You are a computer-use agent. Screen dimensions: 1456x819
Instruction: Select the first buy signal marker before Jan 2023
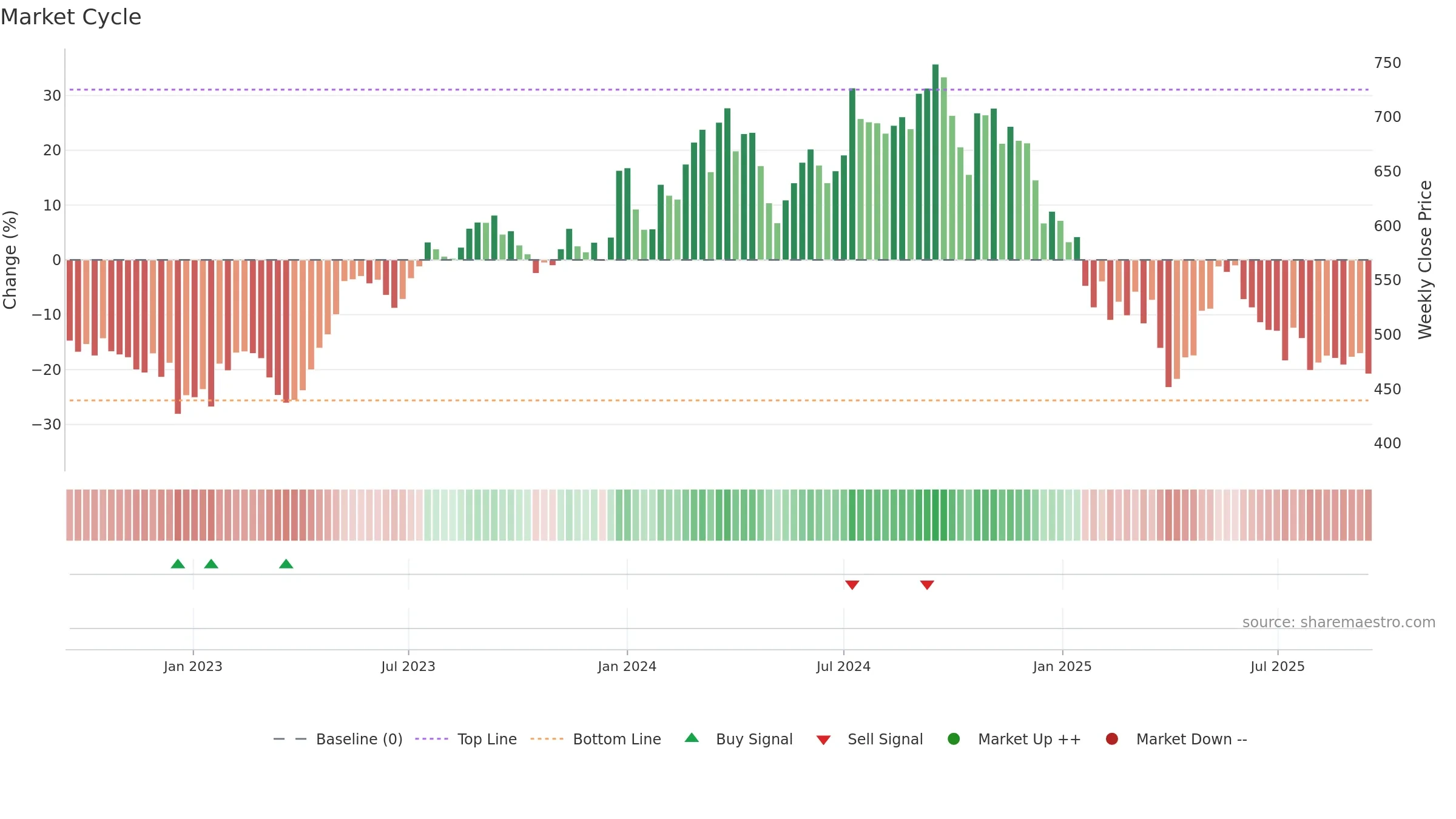coord(178,564)
